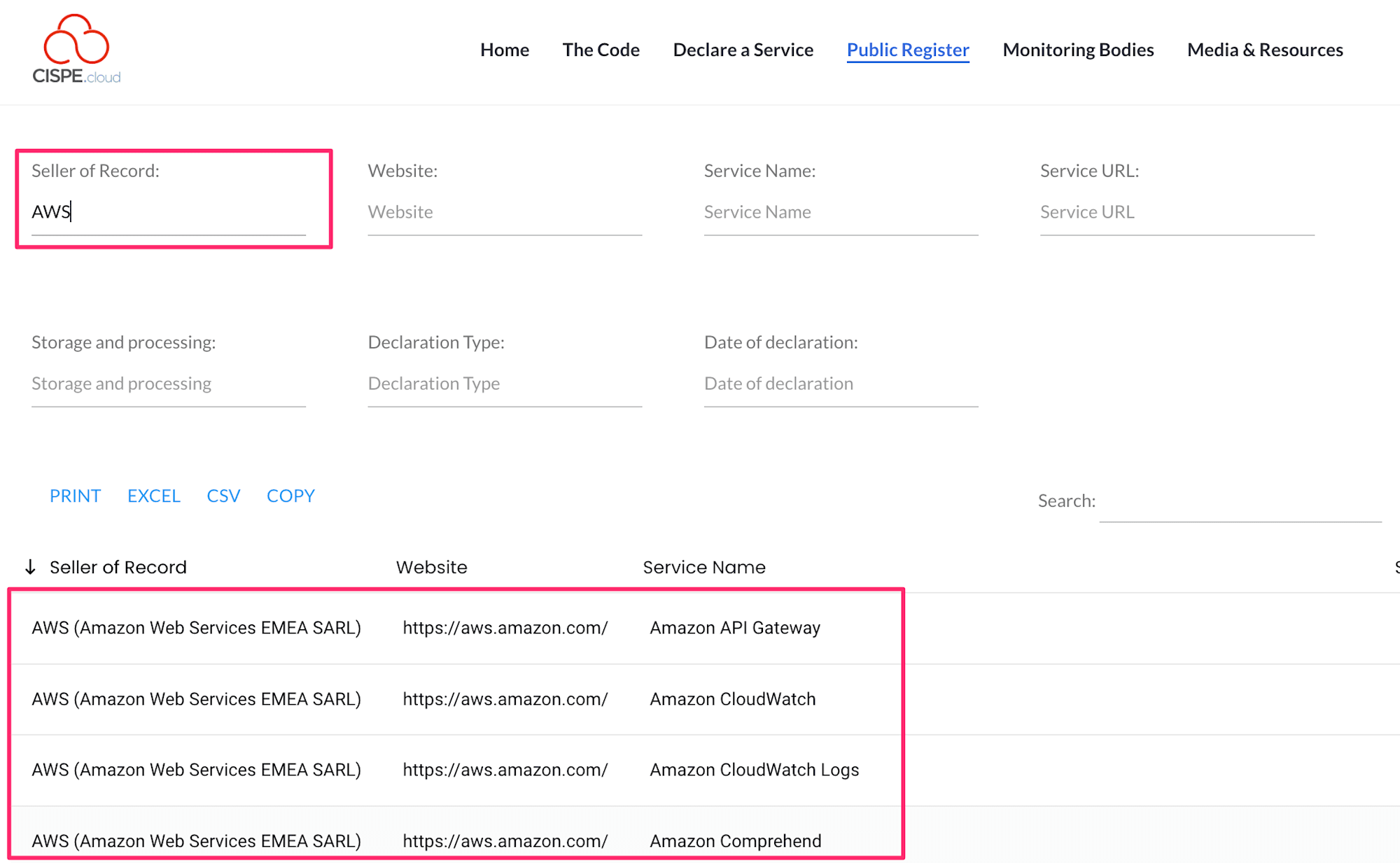Select the Public Register nav link

908,50
